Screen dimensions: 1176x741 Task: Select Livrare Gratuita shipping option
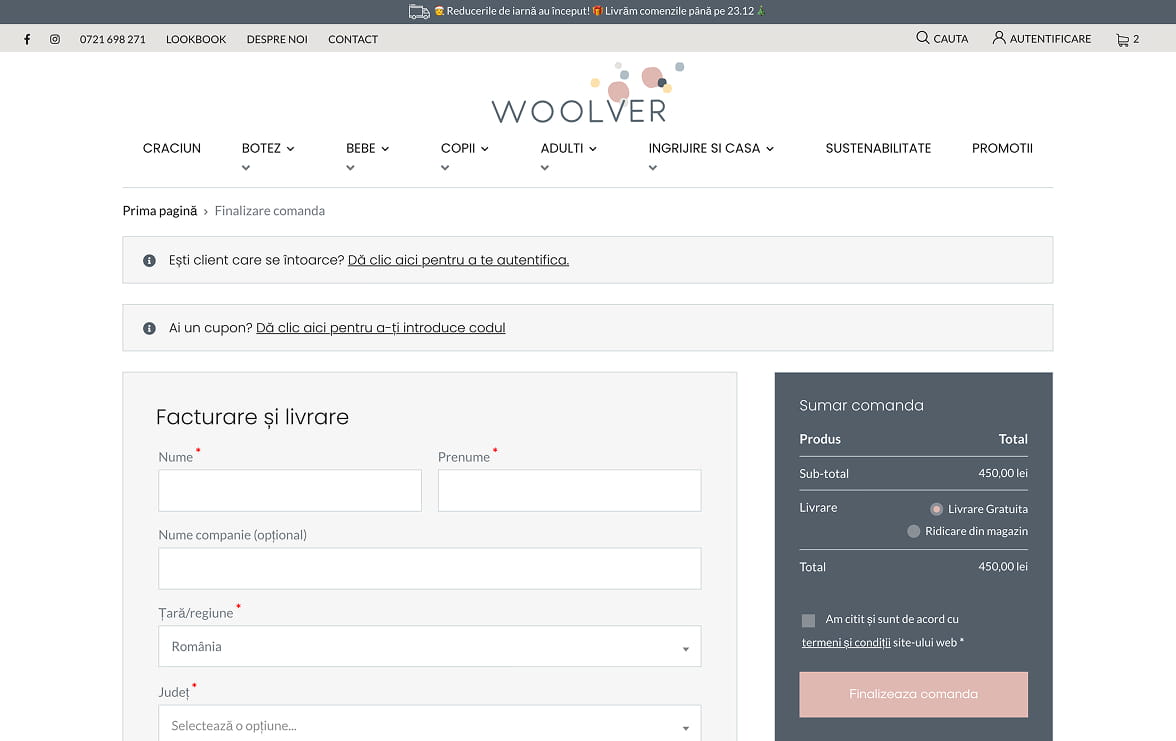coord(936,509)
